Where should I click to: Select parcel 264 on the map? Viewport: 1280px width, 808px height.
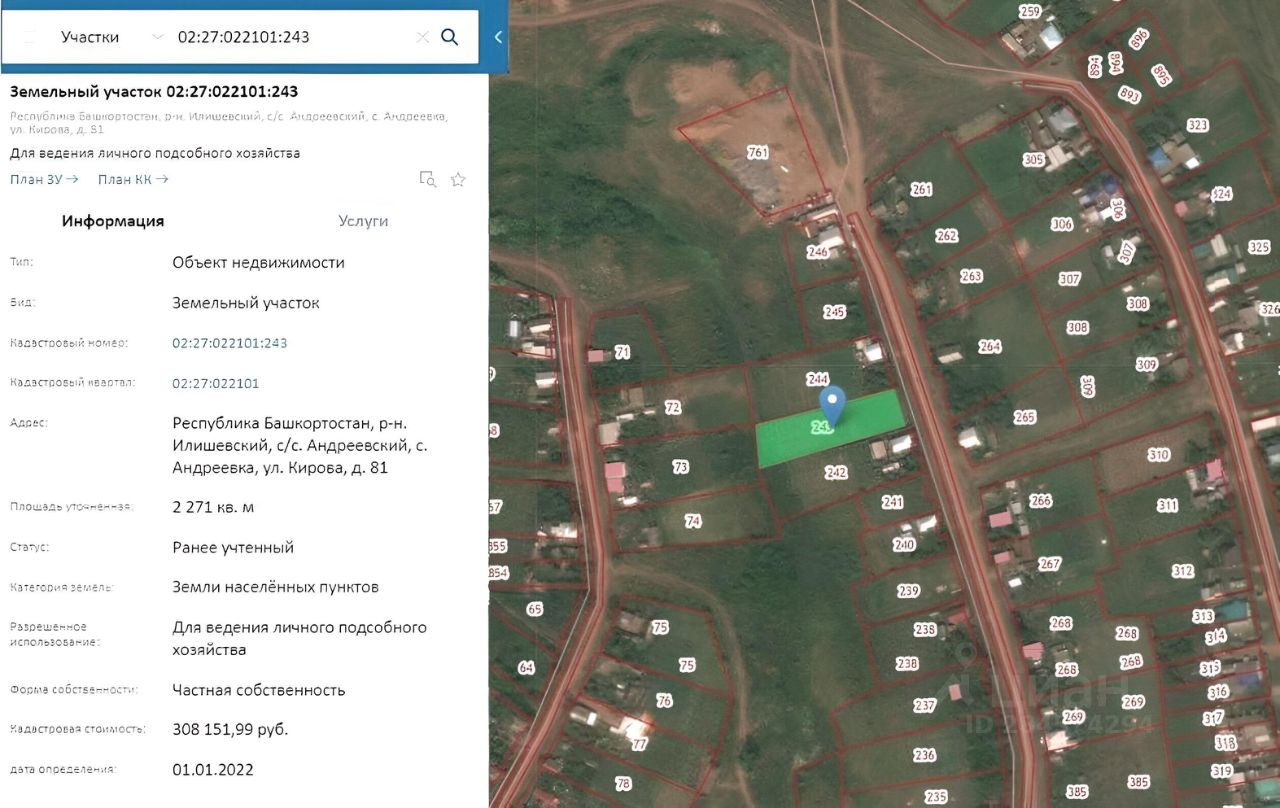989,346
